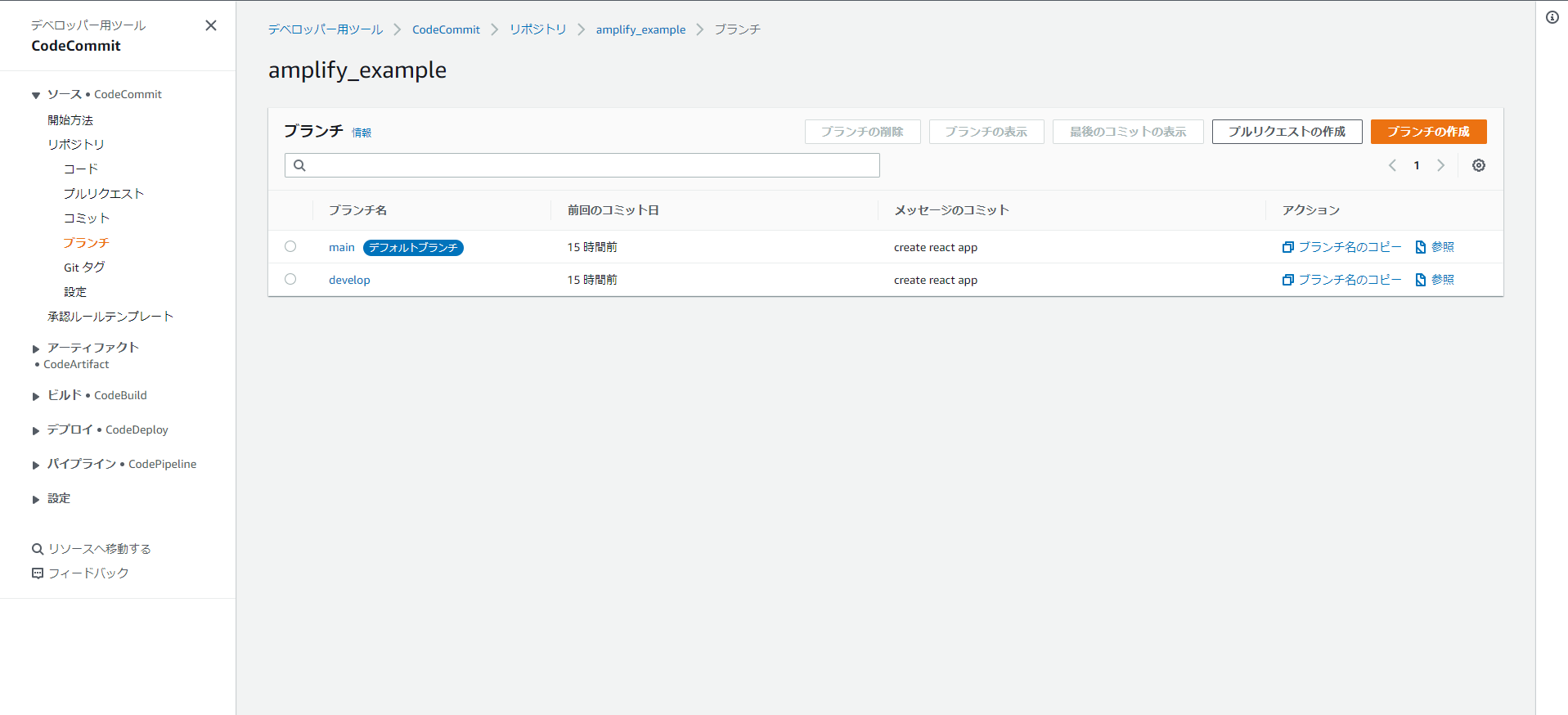Click ブランチ名のコピー for main branch
The image size is (1568, 715).
point(1350,247)
